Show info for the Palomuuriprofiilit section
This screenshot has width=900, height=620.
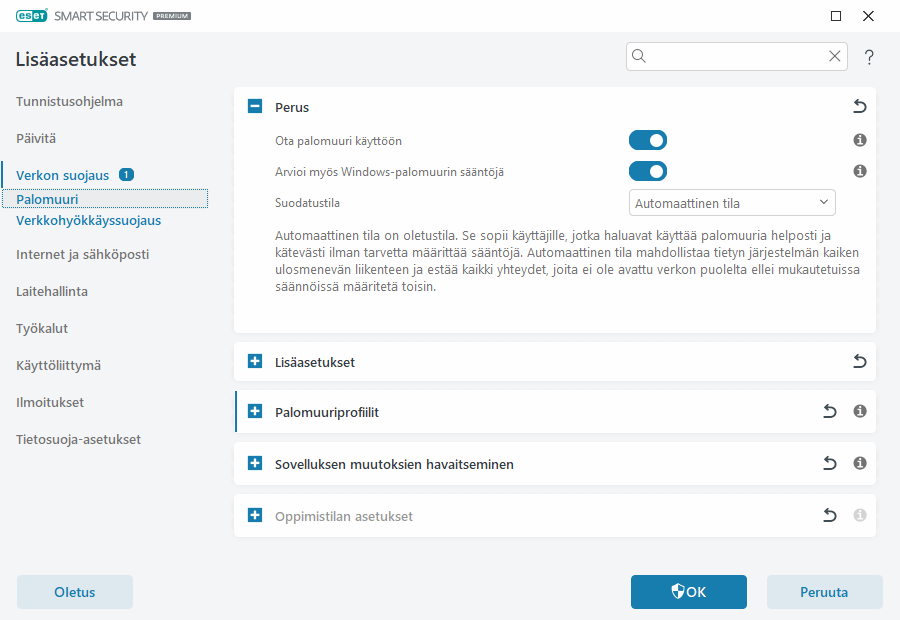click(859, 411)
